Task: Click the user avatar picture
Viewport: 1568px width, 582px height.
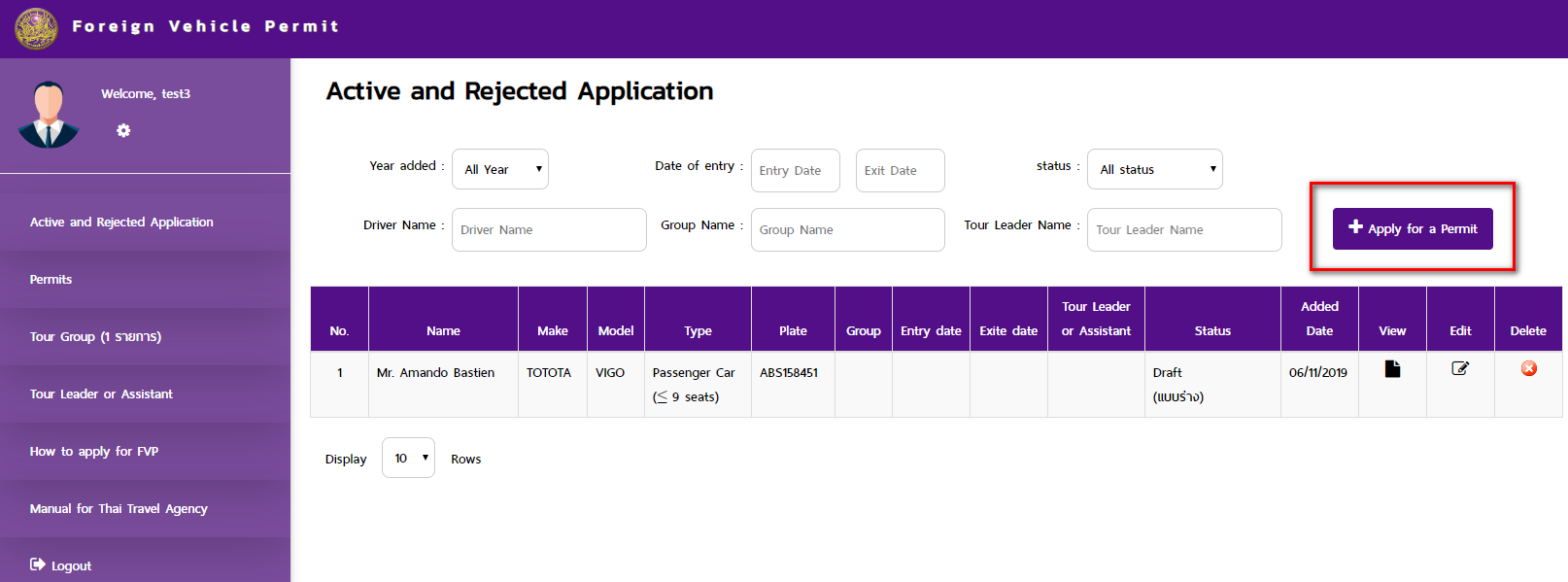Action: click(49, 115)
